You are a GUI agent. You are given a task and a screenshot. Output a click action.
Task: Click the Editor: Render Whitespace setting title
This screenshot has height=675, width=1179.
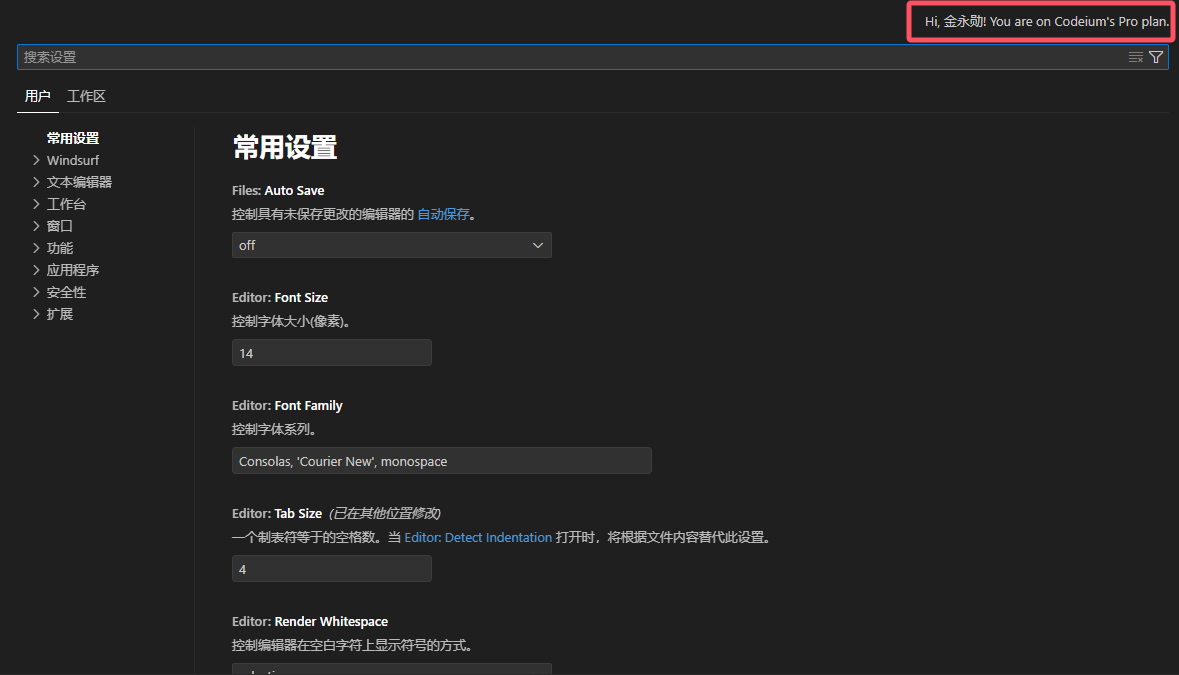[310, 622]
